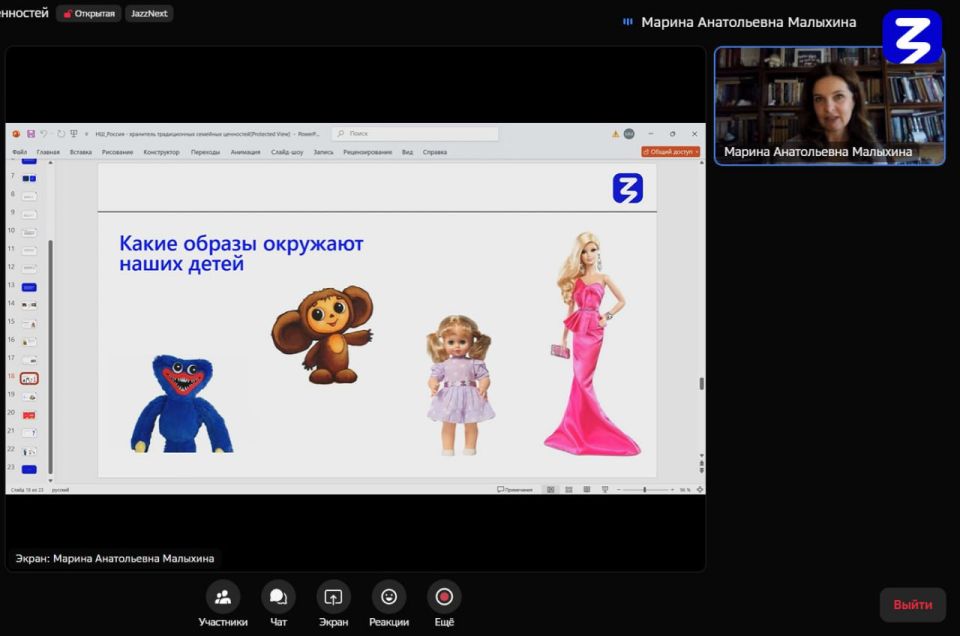This screenshot has height=636, width=960.
Task: Select slide 19 thumbnail
Action: tap(29, 397)
